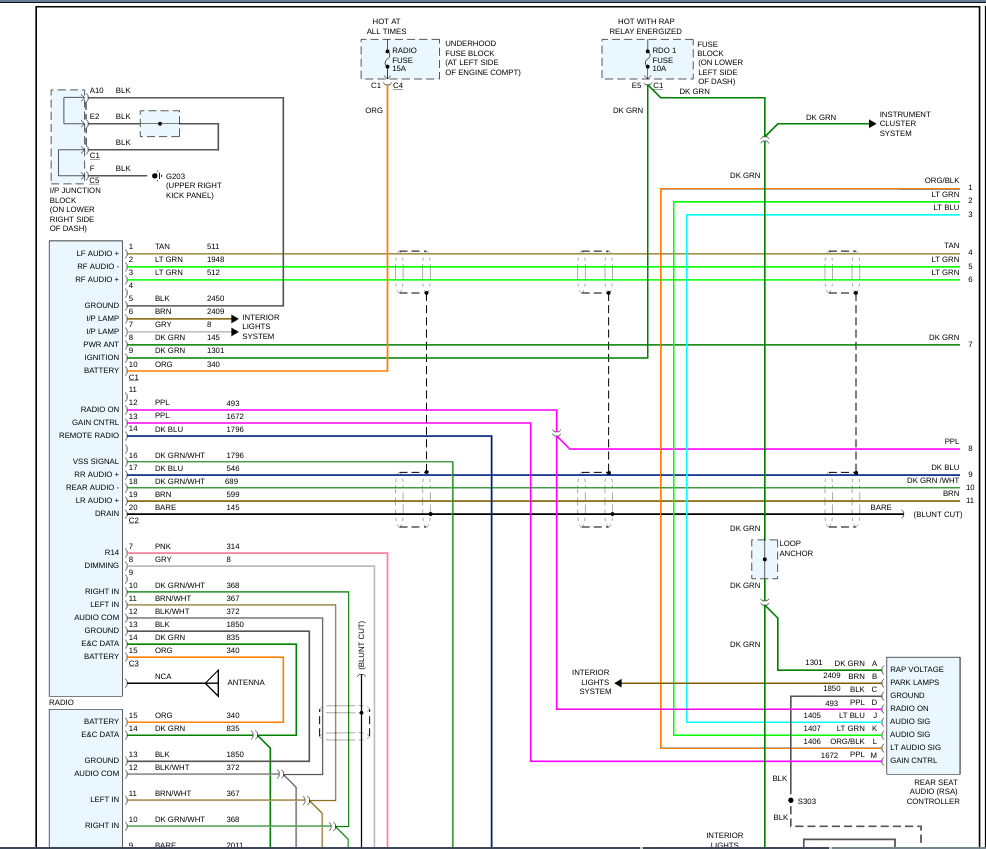The image size is (986, 849).
Task: Select the G203 ground point symbol
Action: click(156, 175)
